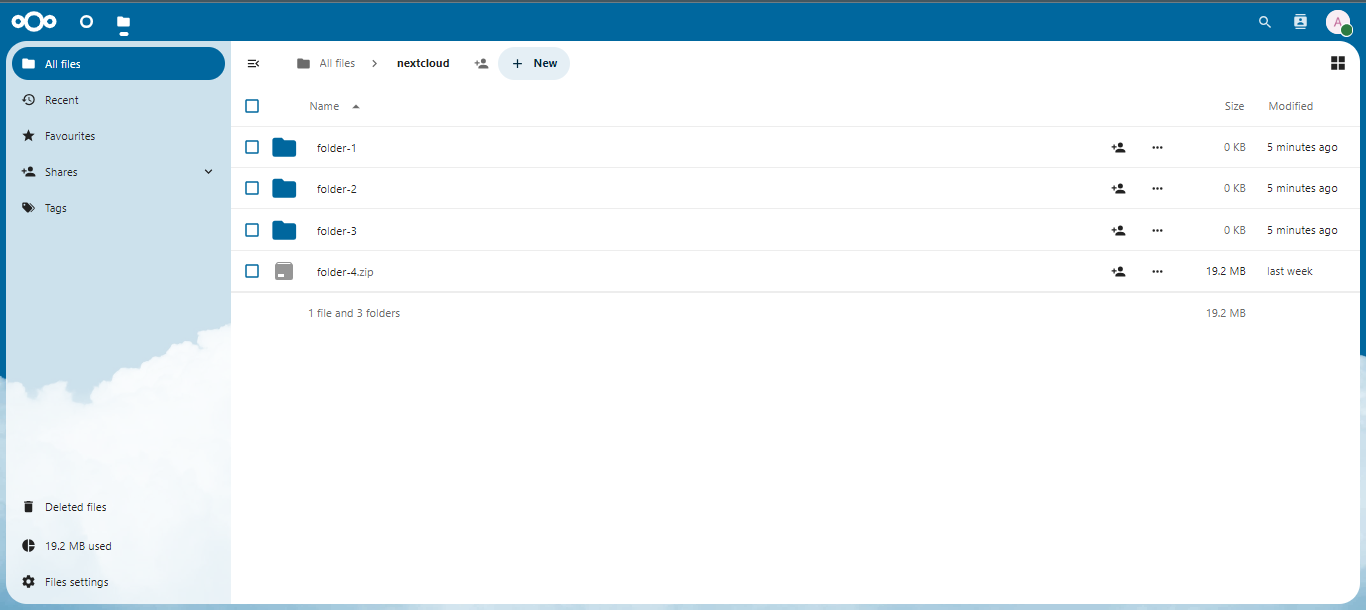Screen dimensions: 1366x610
Task: Check the folder-2 checkbox
Action: (x=252, y=188)
